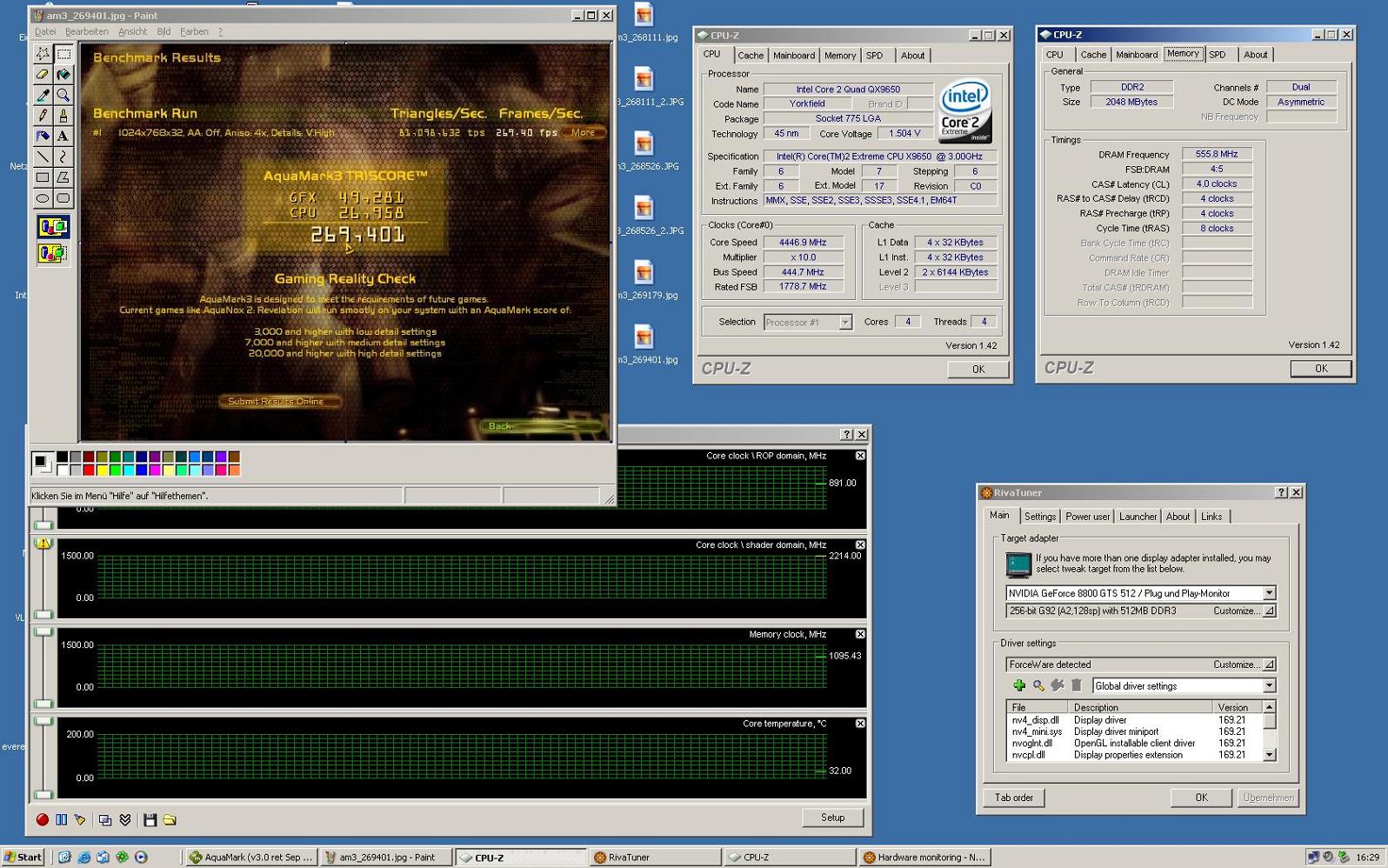1388x868 pixels.
Task: Click the green plus icon in RivaTuner driver settings
Action: point(1019,685)
